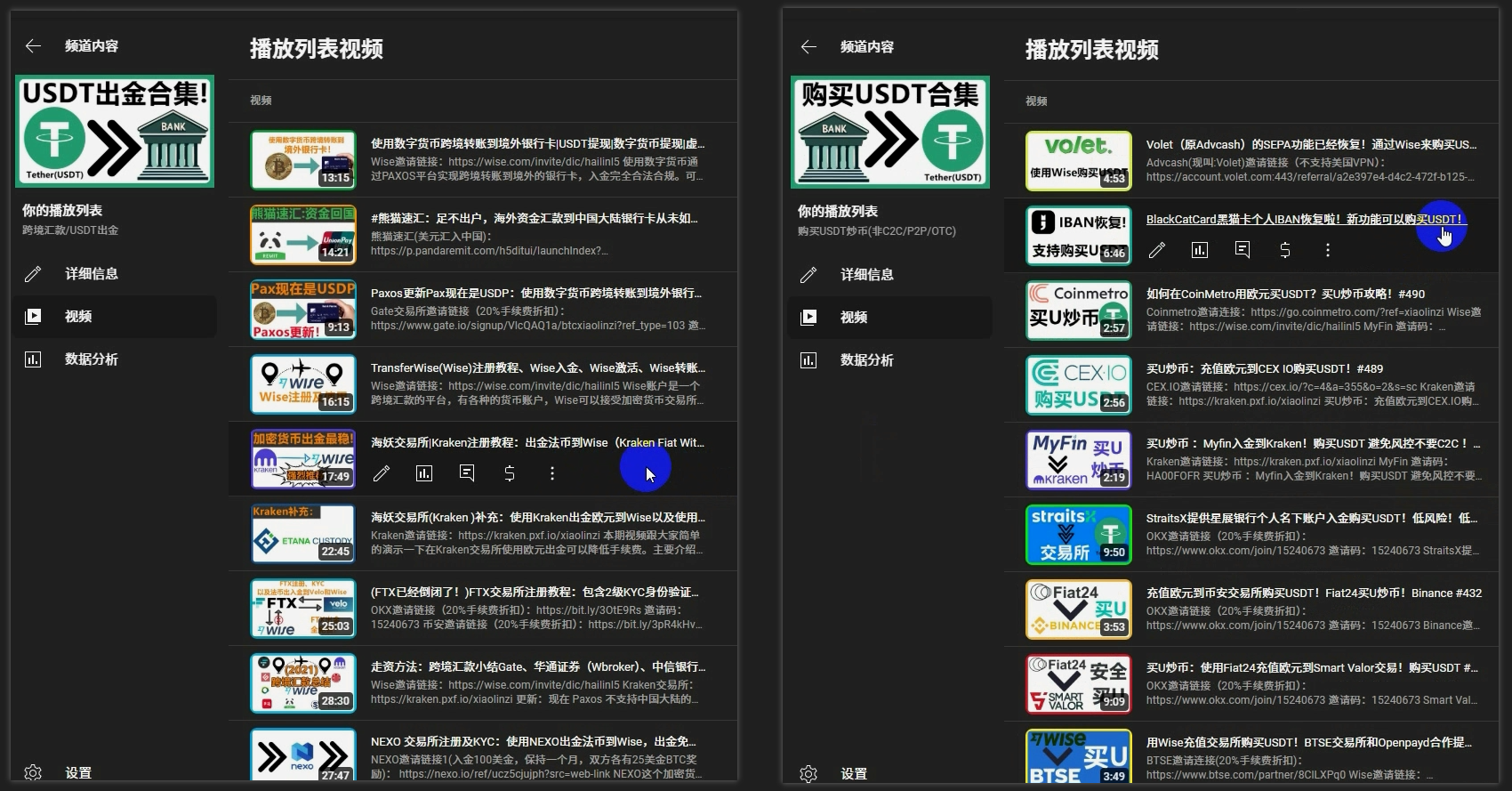The image size is (1512, 791).
Task: Open the 使用数字货币跨境转账 video title
Action: coord(538,143)
